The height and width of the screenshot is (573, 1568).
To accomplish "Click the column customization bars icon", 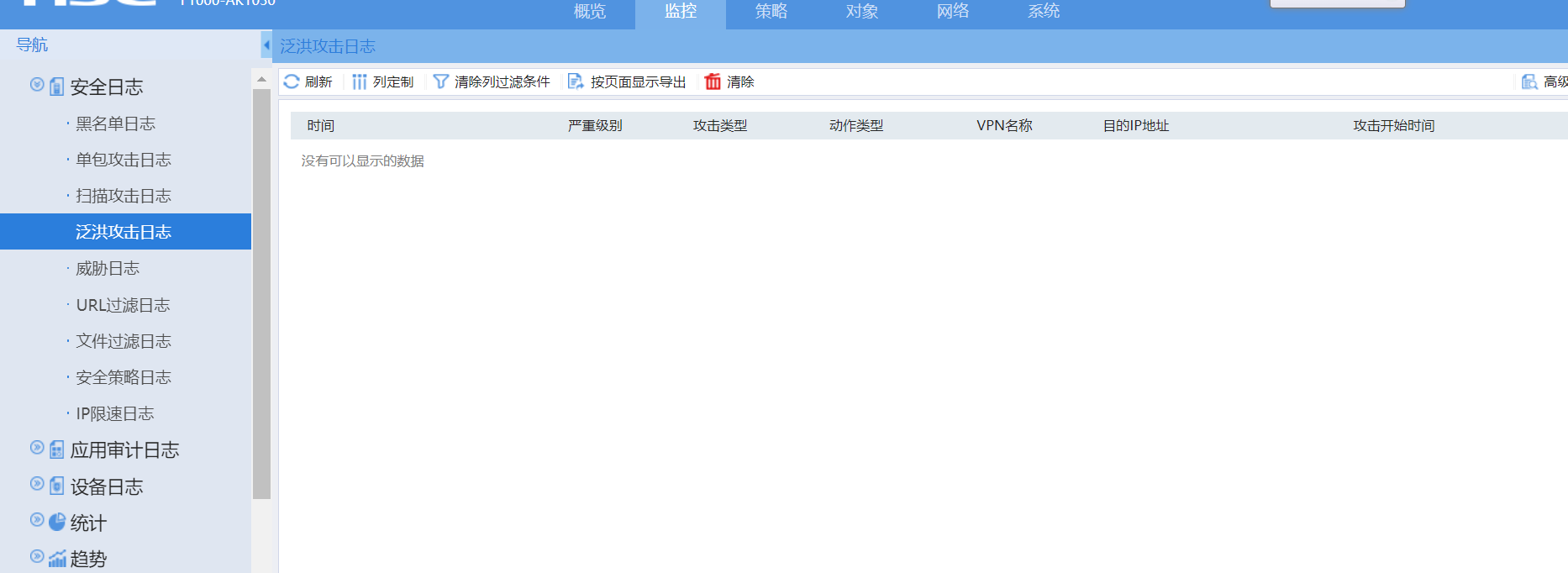I will click(x=360, y=81).
